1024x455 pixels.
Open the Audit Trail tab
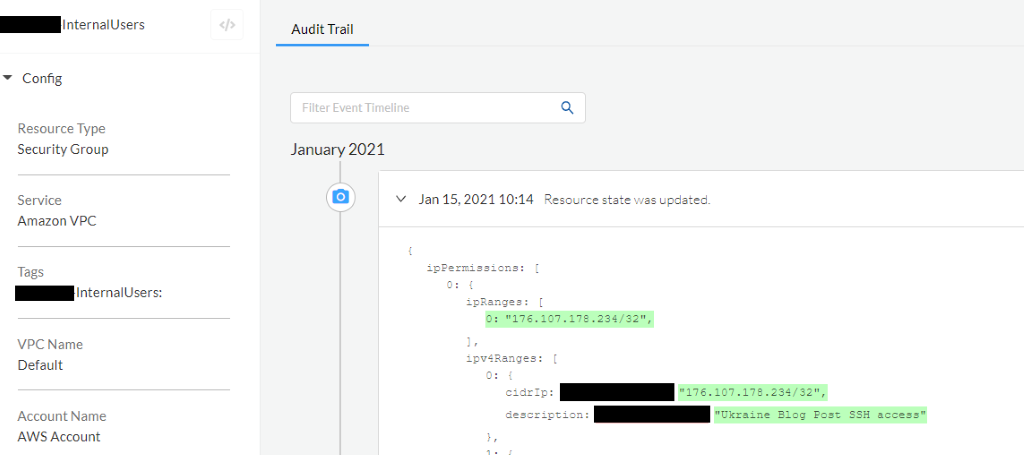[x=322, y=29]
